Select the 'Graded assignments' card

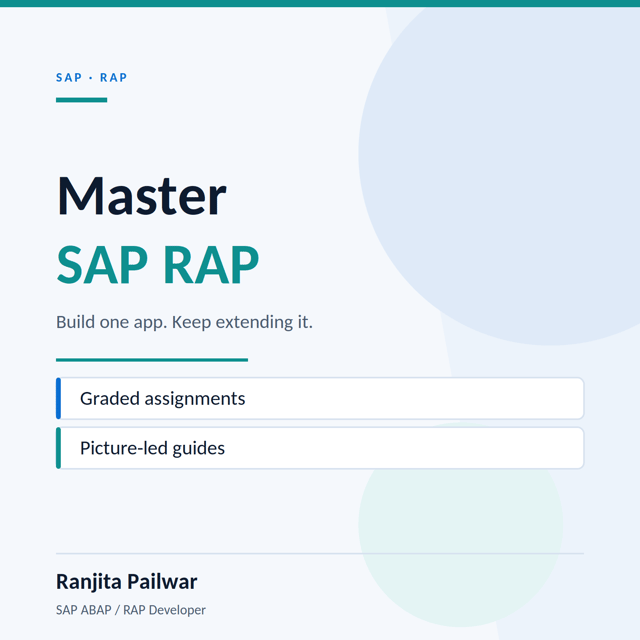pyautogui.click(x=320, y=398)
